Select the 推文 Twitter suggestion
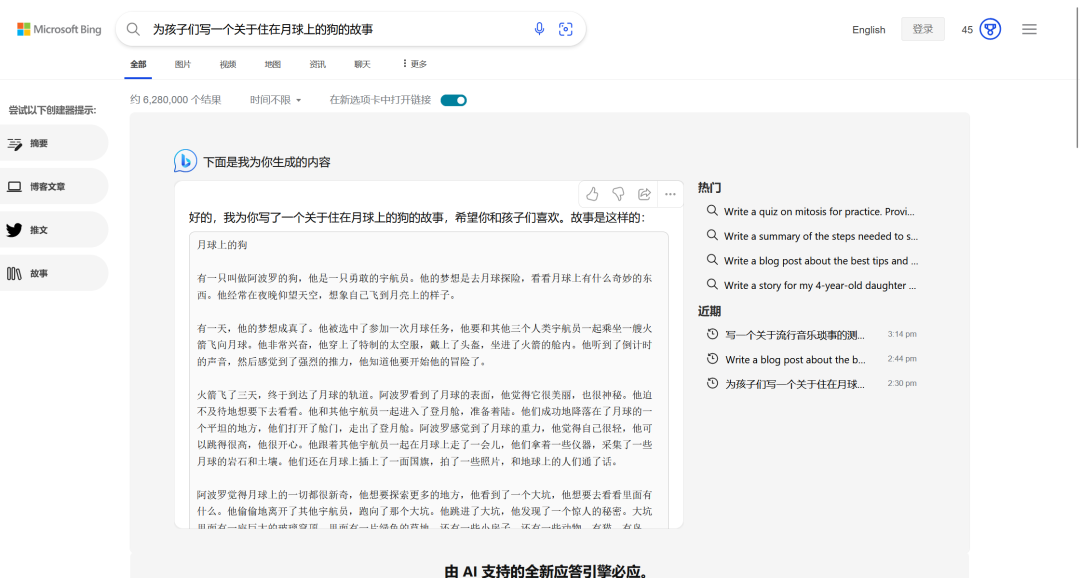The height and width of the screenshot is (578, 1080). pos(39,230)
